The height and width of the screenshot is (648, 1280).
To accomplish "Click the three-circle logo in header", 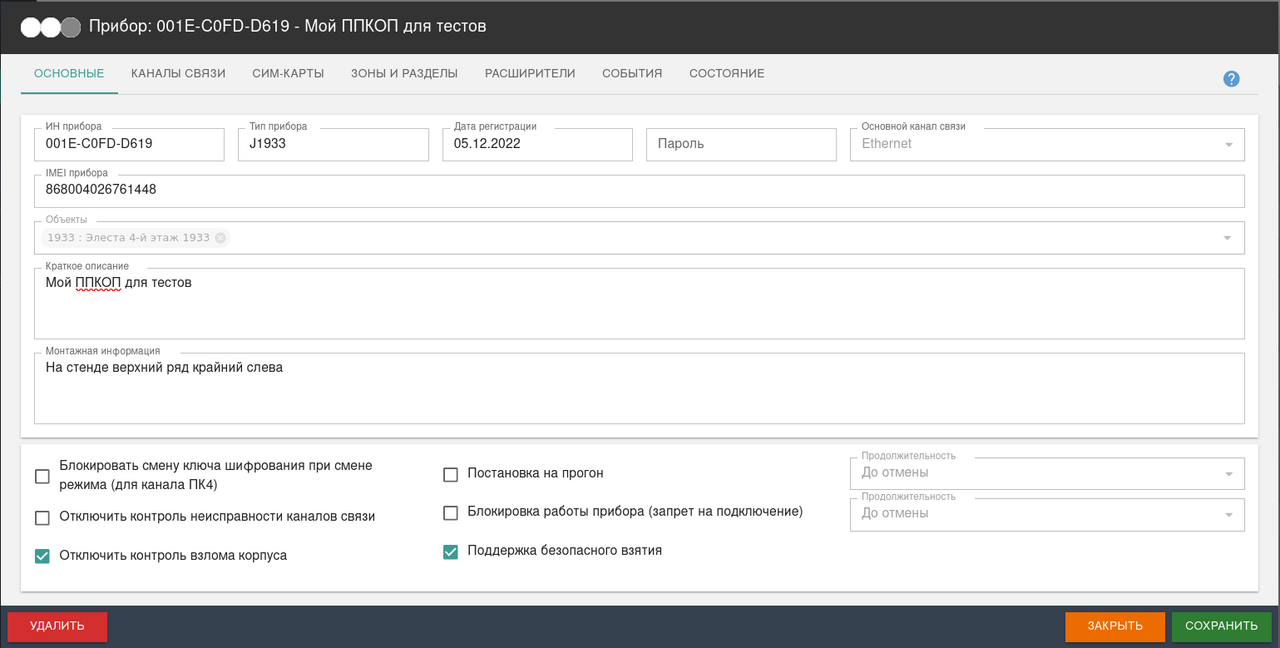I will click(50, 27).
